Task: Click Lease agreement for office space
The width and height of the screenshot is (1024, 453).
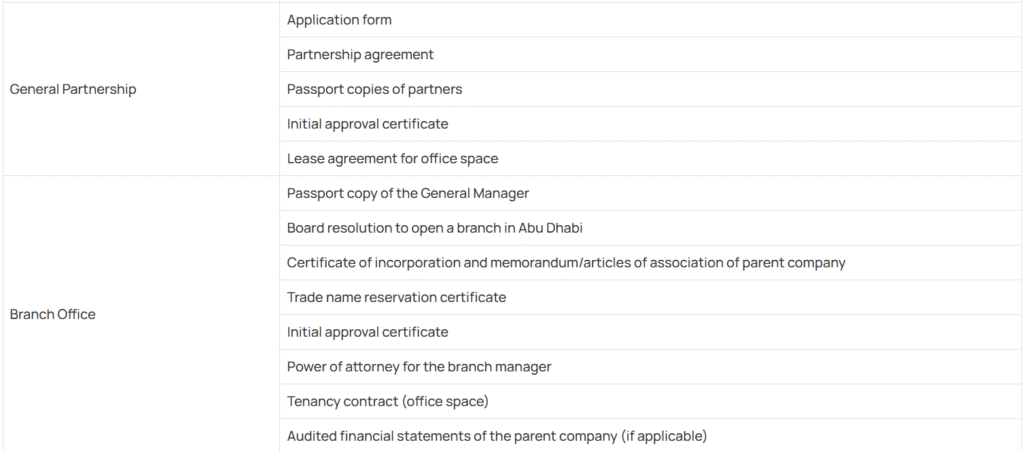Action: point(392,159)
